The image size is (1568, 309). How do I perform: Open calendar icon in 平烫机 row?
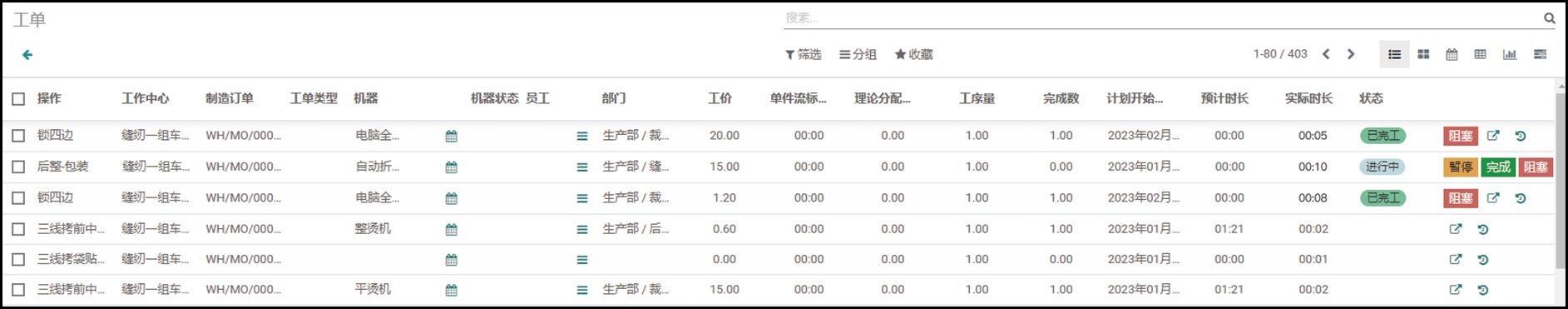pyautogui.click(x=452, y=291)
